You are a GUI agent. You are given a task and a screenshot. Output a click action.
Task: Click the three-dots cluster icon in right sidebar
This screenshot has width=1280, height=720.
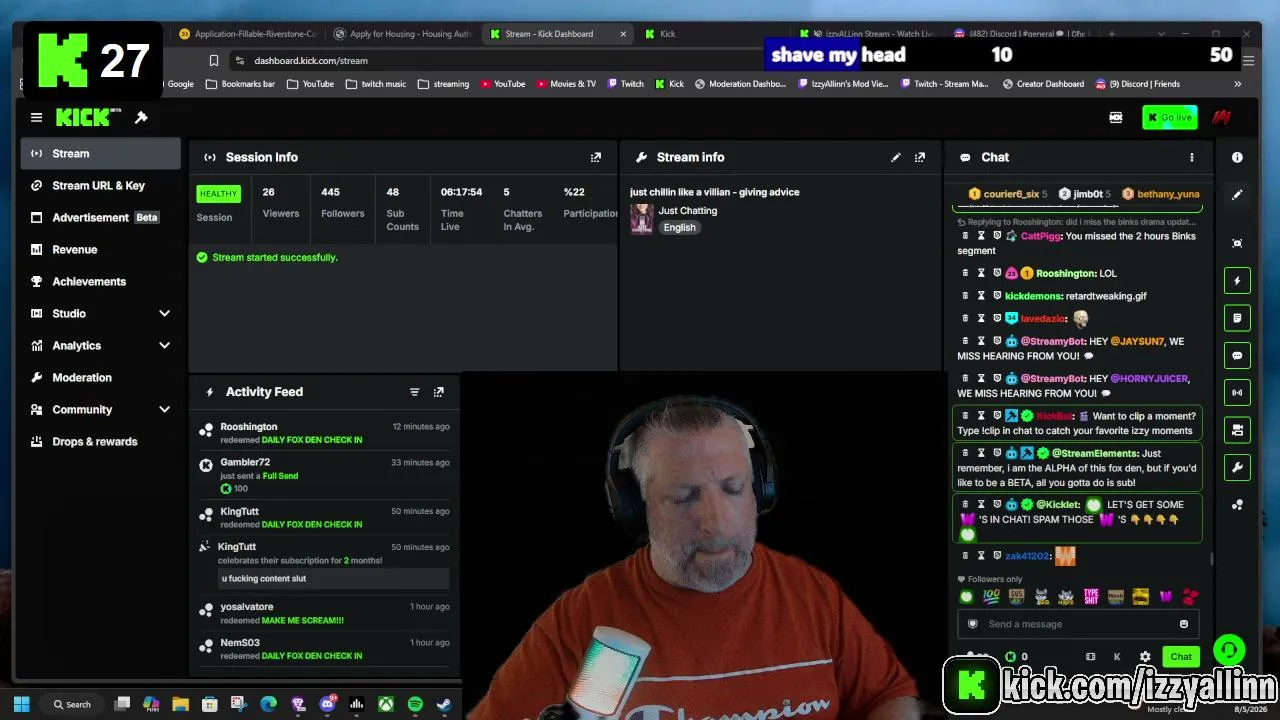[1237, 505]
